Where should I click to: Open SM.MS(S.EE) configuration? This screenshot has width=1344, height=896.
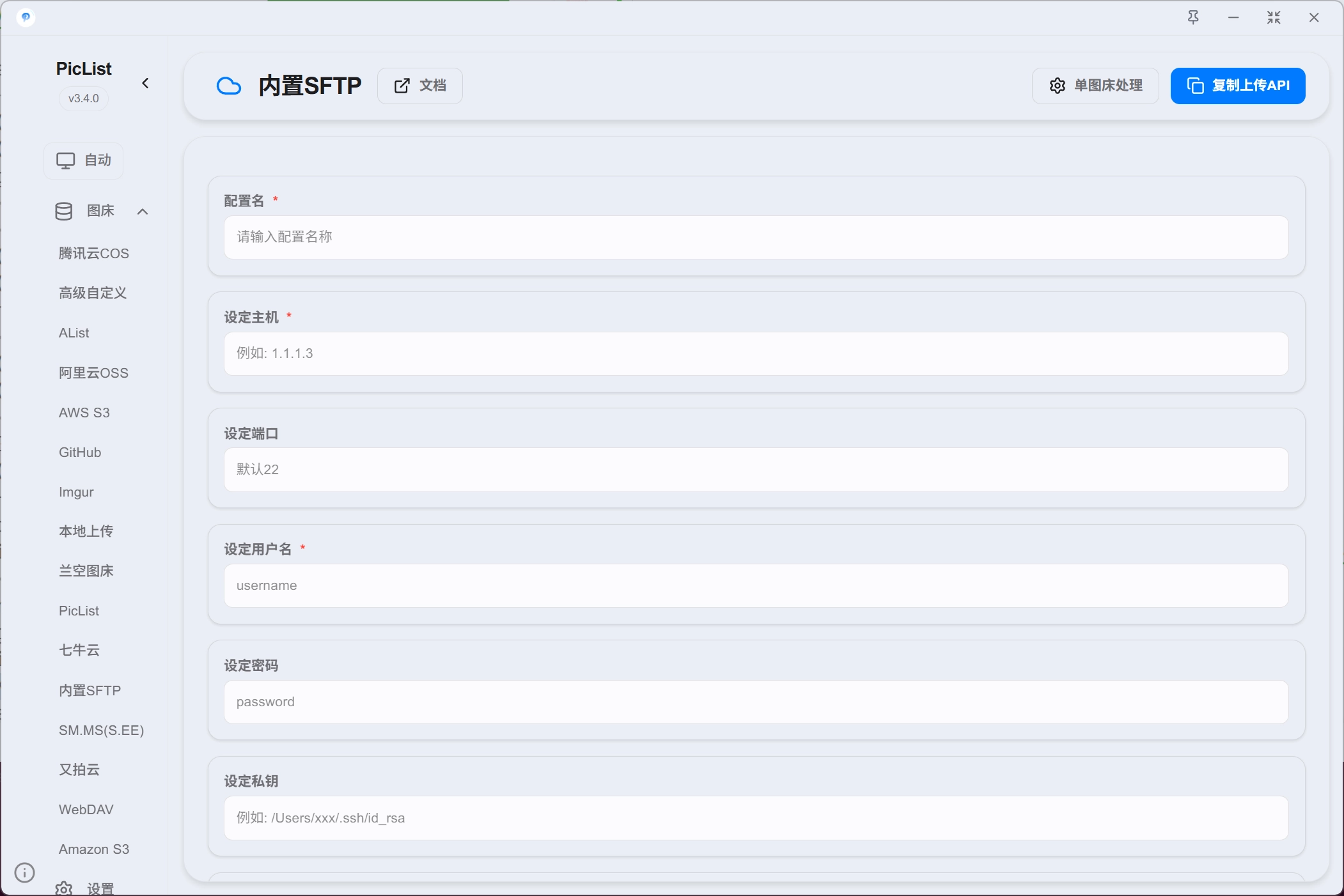102,730
